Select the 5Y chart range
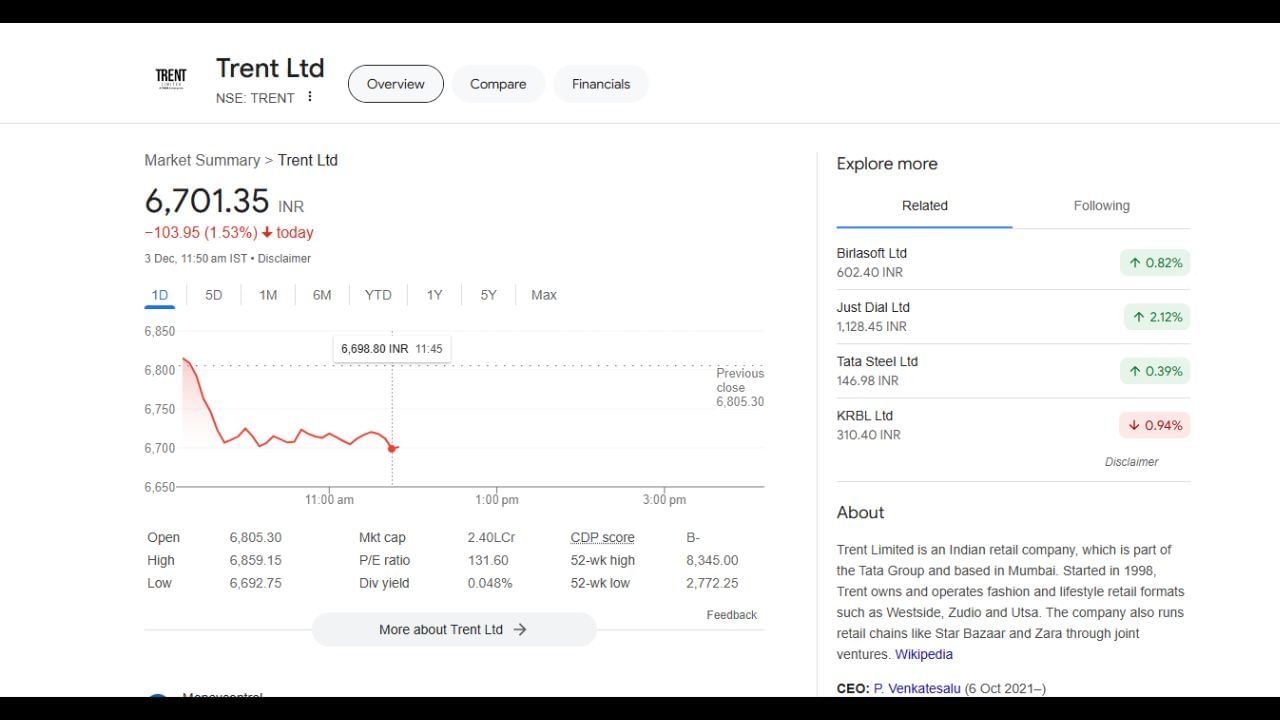Viewport: 1280px width, 720px height. 488,295
